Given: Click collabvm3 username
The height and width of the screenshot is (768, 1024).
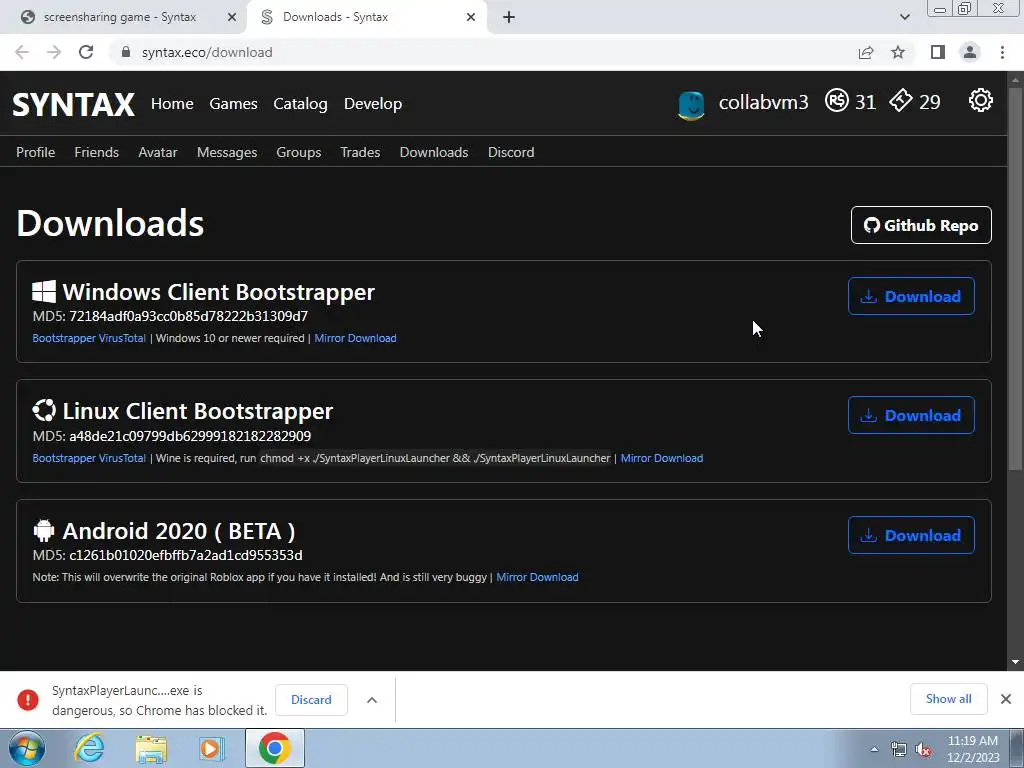Looking at the screenshot, I should [763, 103].
